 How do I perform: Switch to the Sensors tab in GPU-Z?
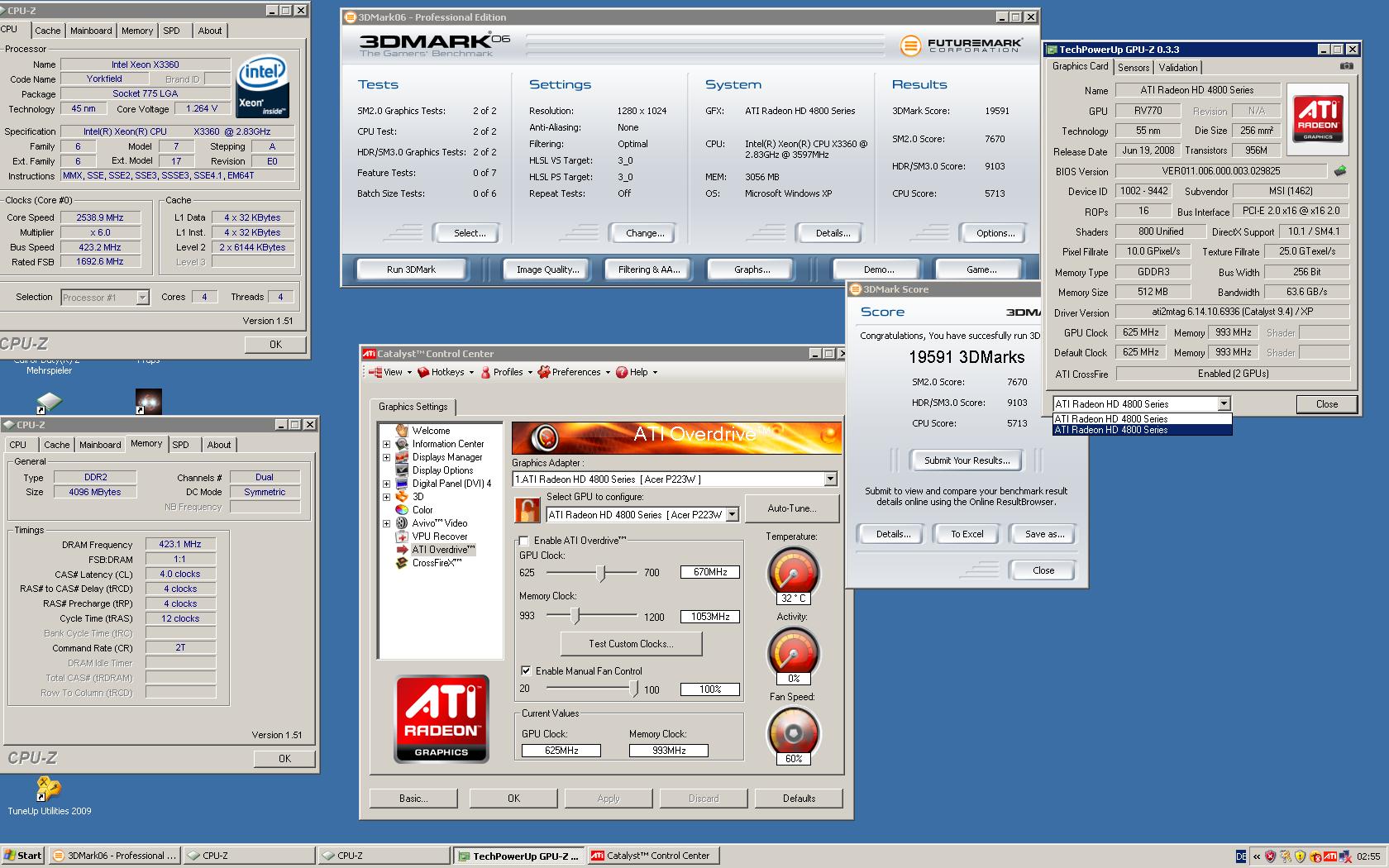click(1133, 68)
